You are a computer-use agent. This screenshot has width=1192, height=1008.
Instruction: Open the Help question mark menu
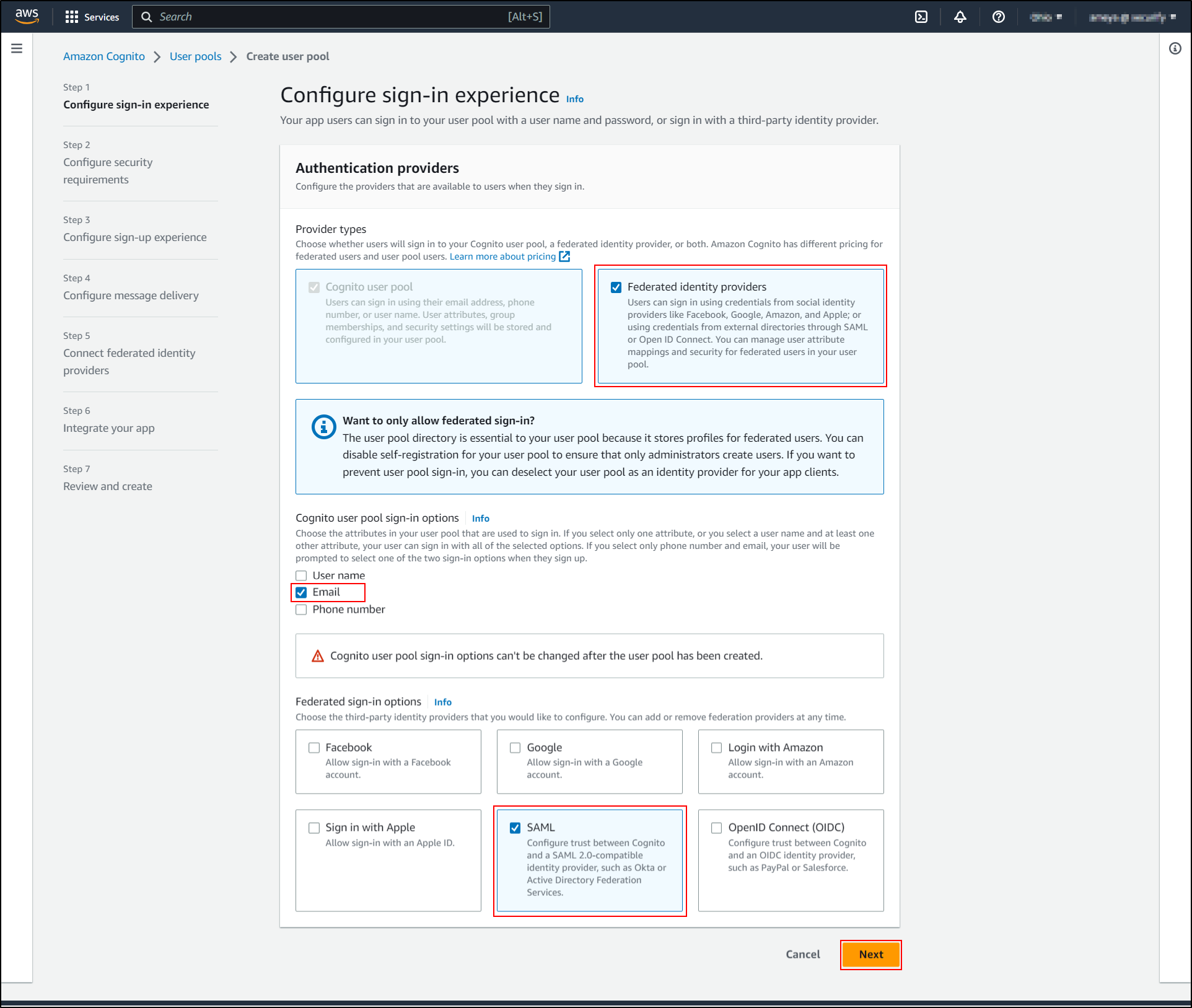tap(998, 17)
